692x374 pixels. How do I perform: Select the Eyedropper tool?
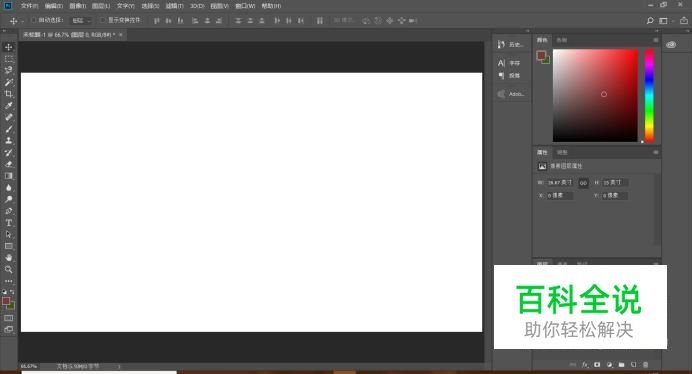8,106
